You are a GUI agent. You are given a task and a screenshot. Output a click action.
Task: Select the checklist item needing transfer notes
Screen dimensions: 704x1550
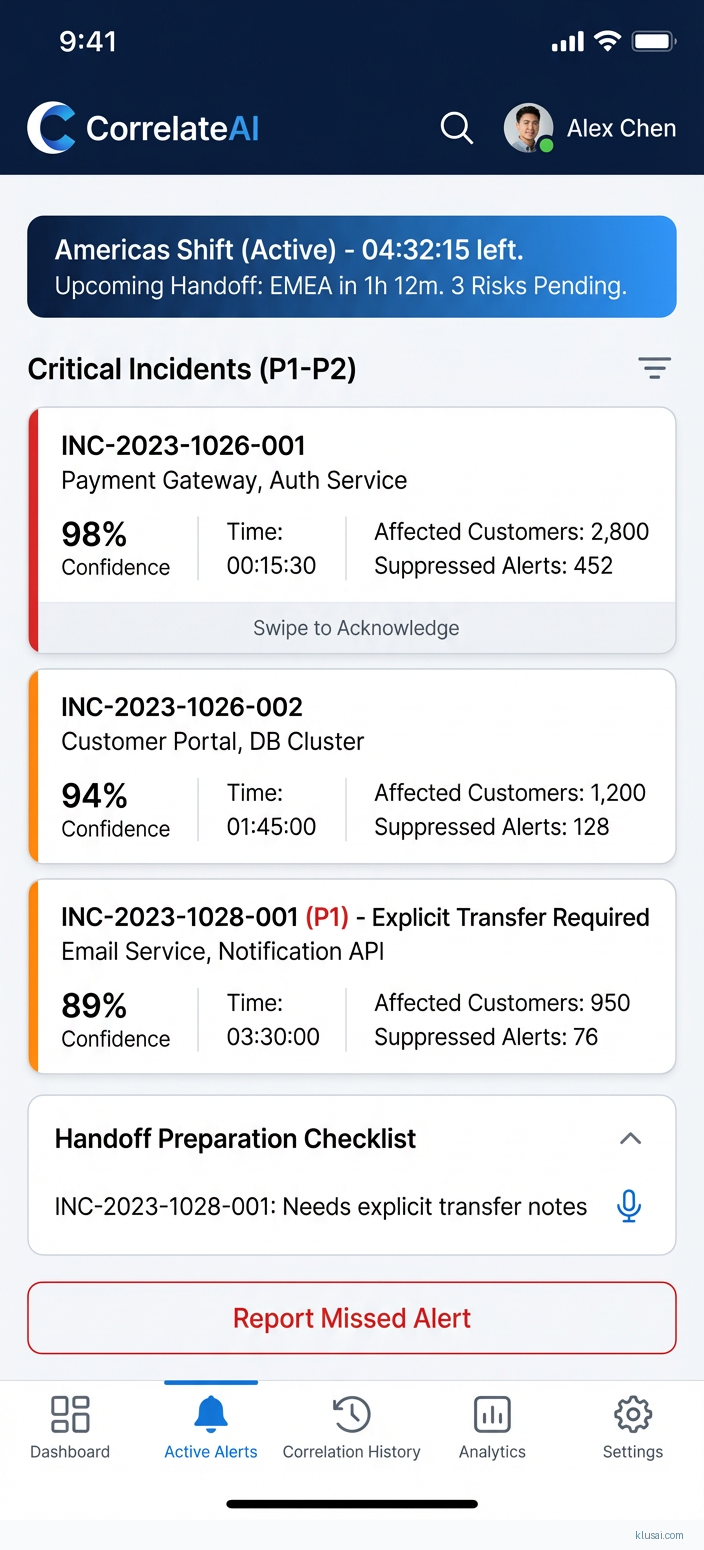[320, 1207]
